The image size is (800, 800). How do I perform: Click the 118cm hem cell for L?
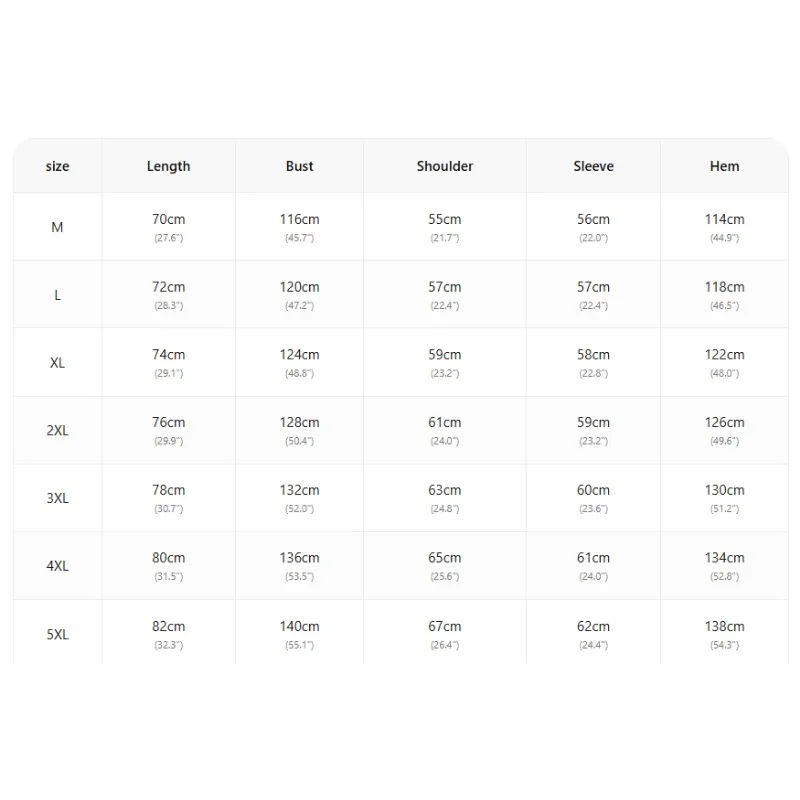tap(724, 287)
